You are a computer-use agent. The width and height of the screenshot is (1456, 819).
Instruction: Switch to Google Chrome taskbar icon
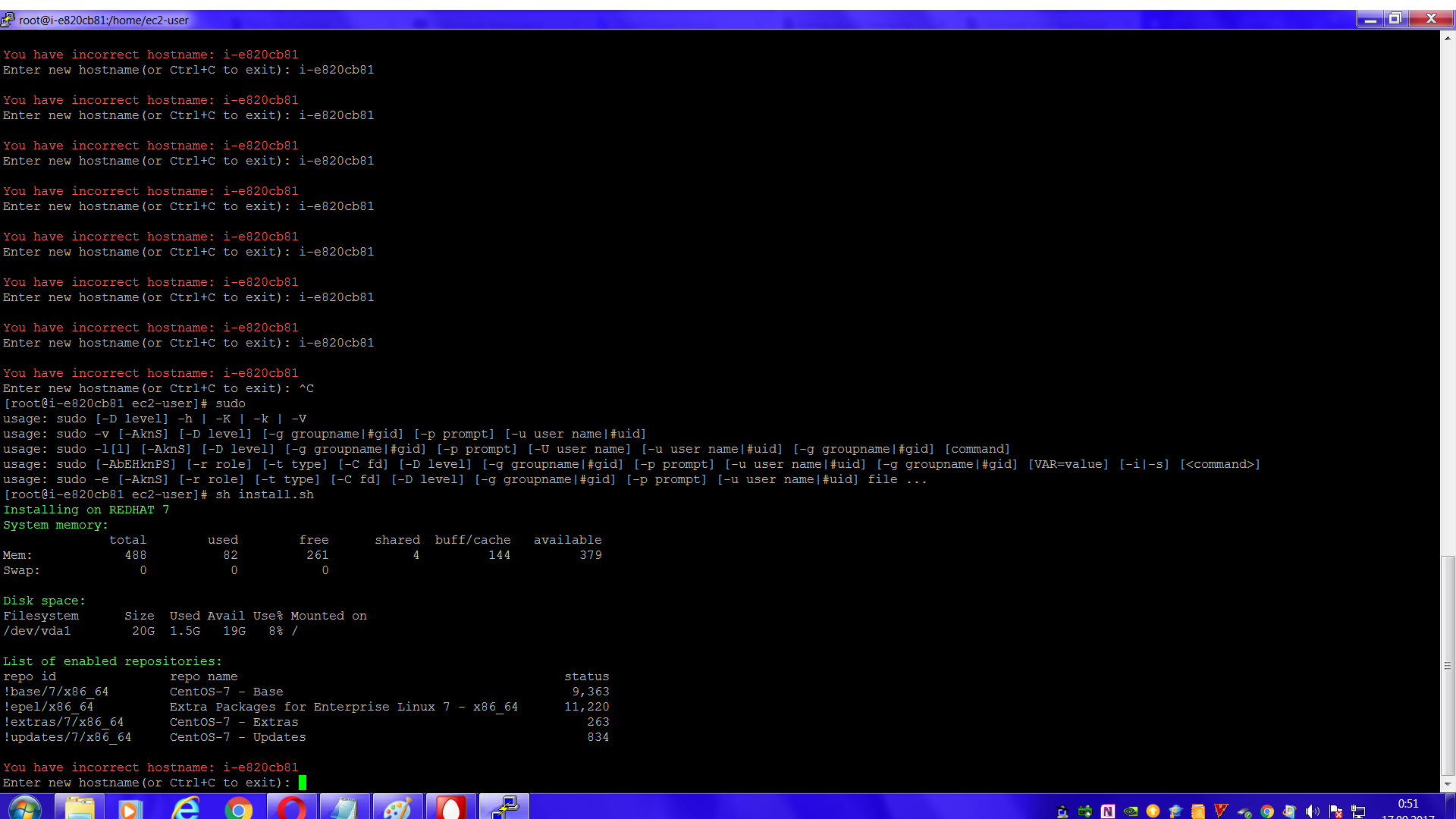pyautogui.click(x=238, y=808)
